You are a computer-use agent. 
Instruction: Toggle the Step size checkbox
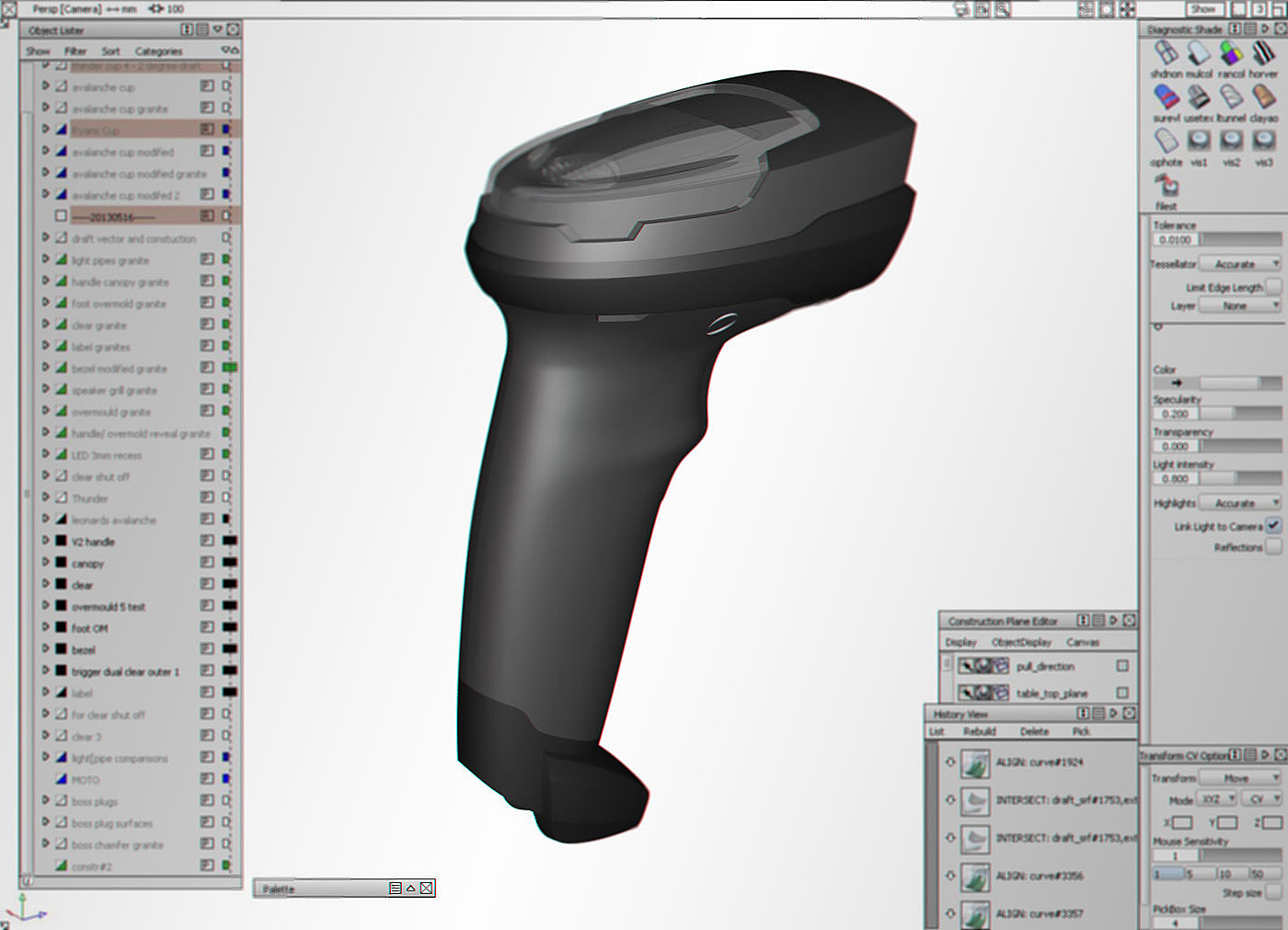1273,892
